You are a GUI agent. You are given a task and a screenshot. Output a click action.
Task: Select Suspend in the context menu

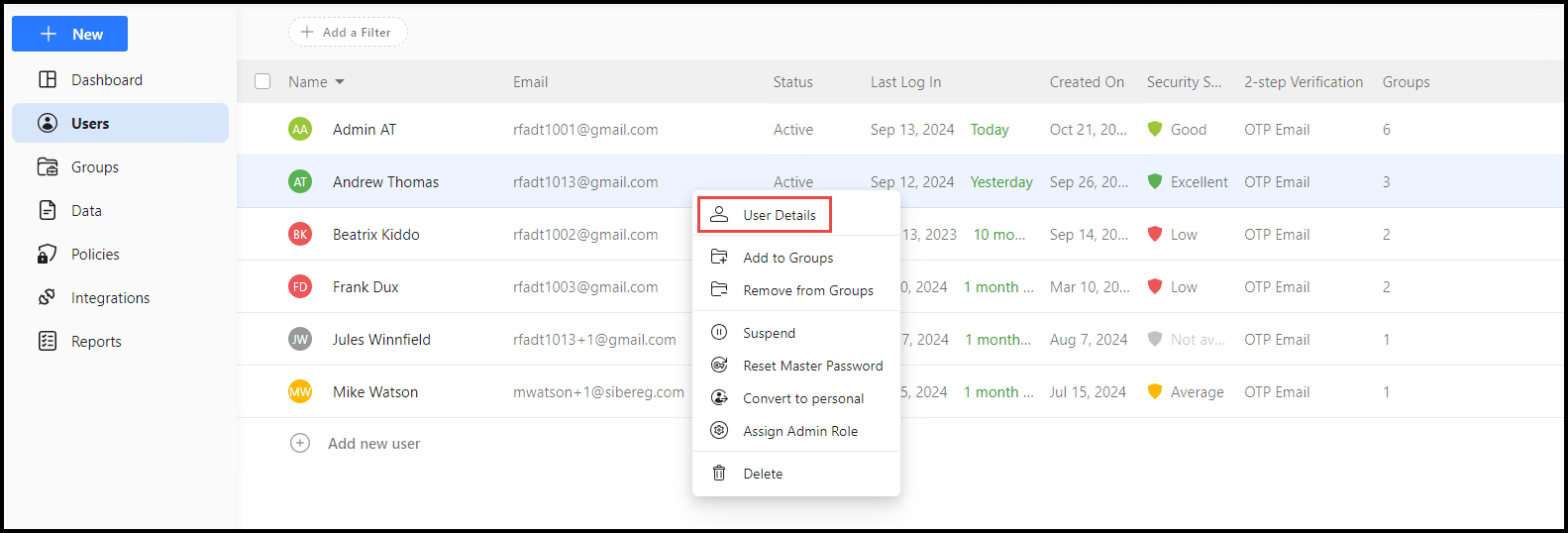tap(769, 333)
